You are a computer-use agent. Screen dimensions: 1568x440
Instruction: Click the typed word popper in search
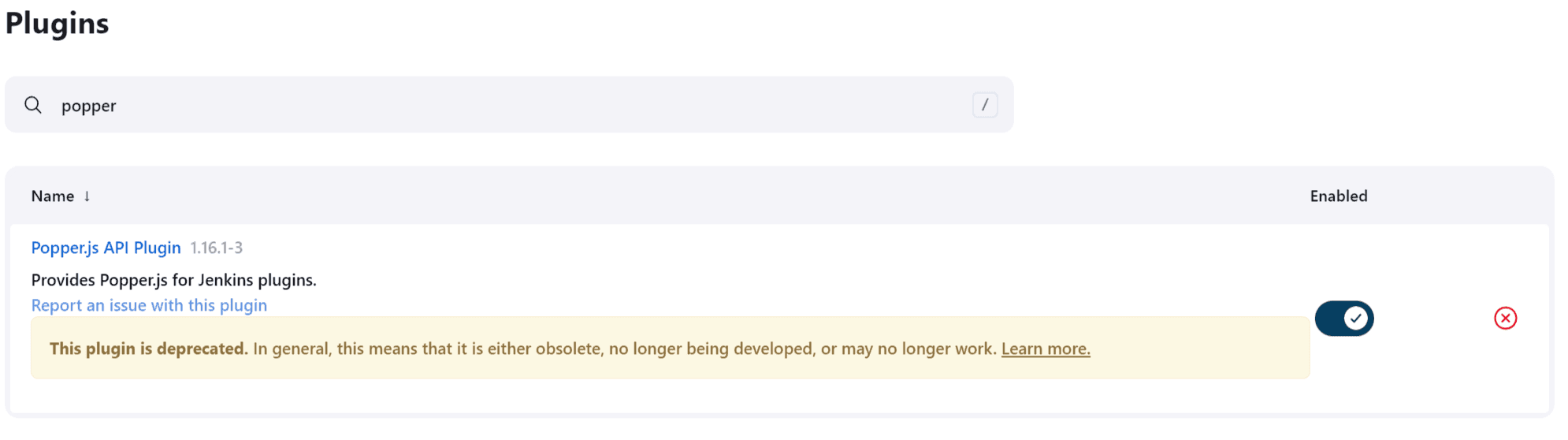[x=88, y=106]
